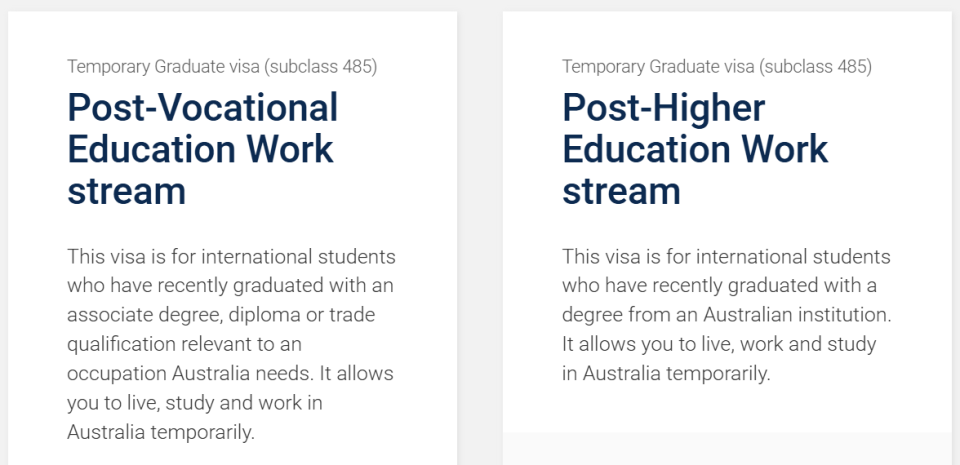Click "in Australia temporarily." in the Post-Higher card
This screenshot has width=960, height=465.
pos(666,374)
